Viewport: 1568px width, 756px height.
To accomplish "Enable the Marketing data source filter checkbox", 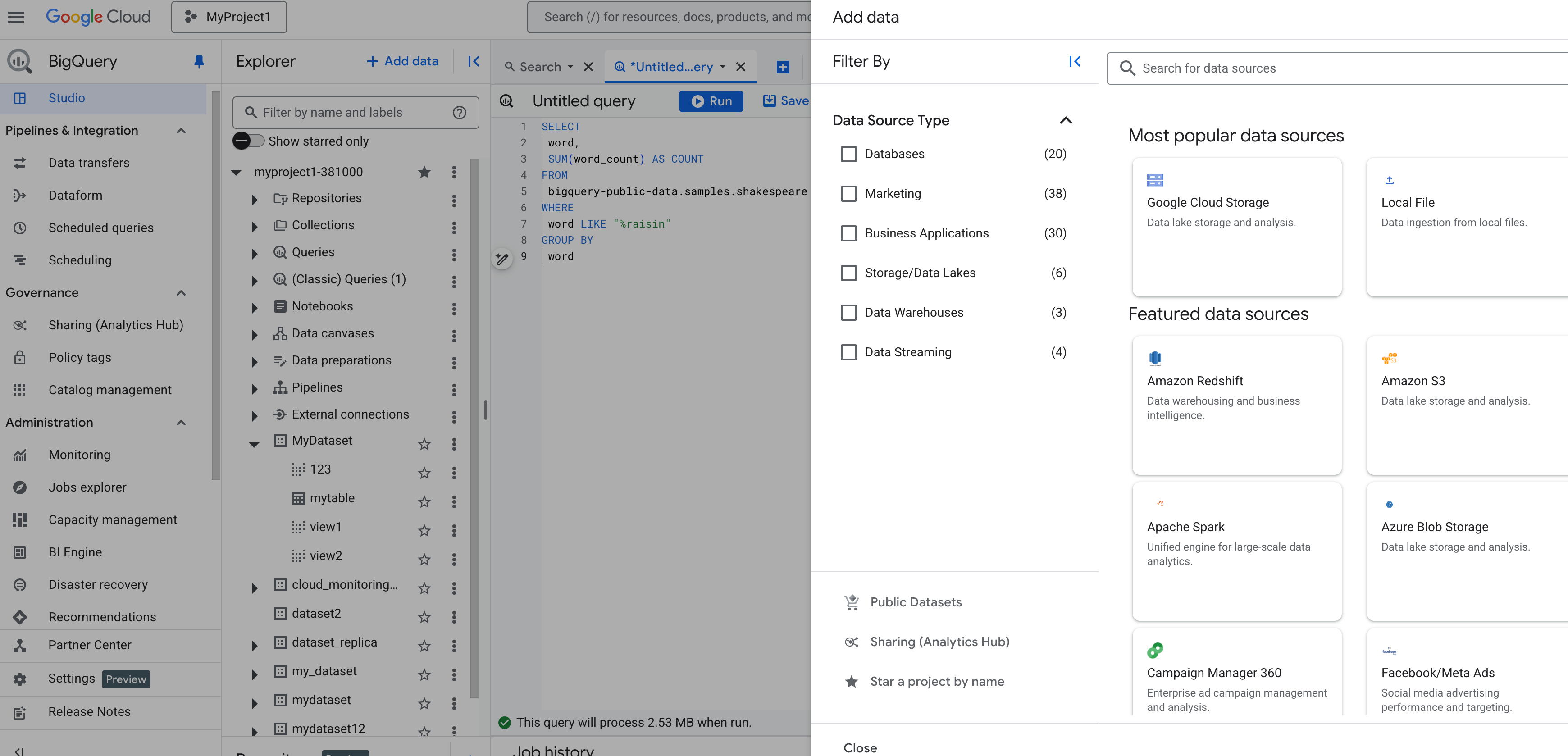I will 848,193.
